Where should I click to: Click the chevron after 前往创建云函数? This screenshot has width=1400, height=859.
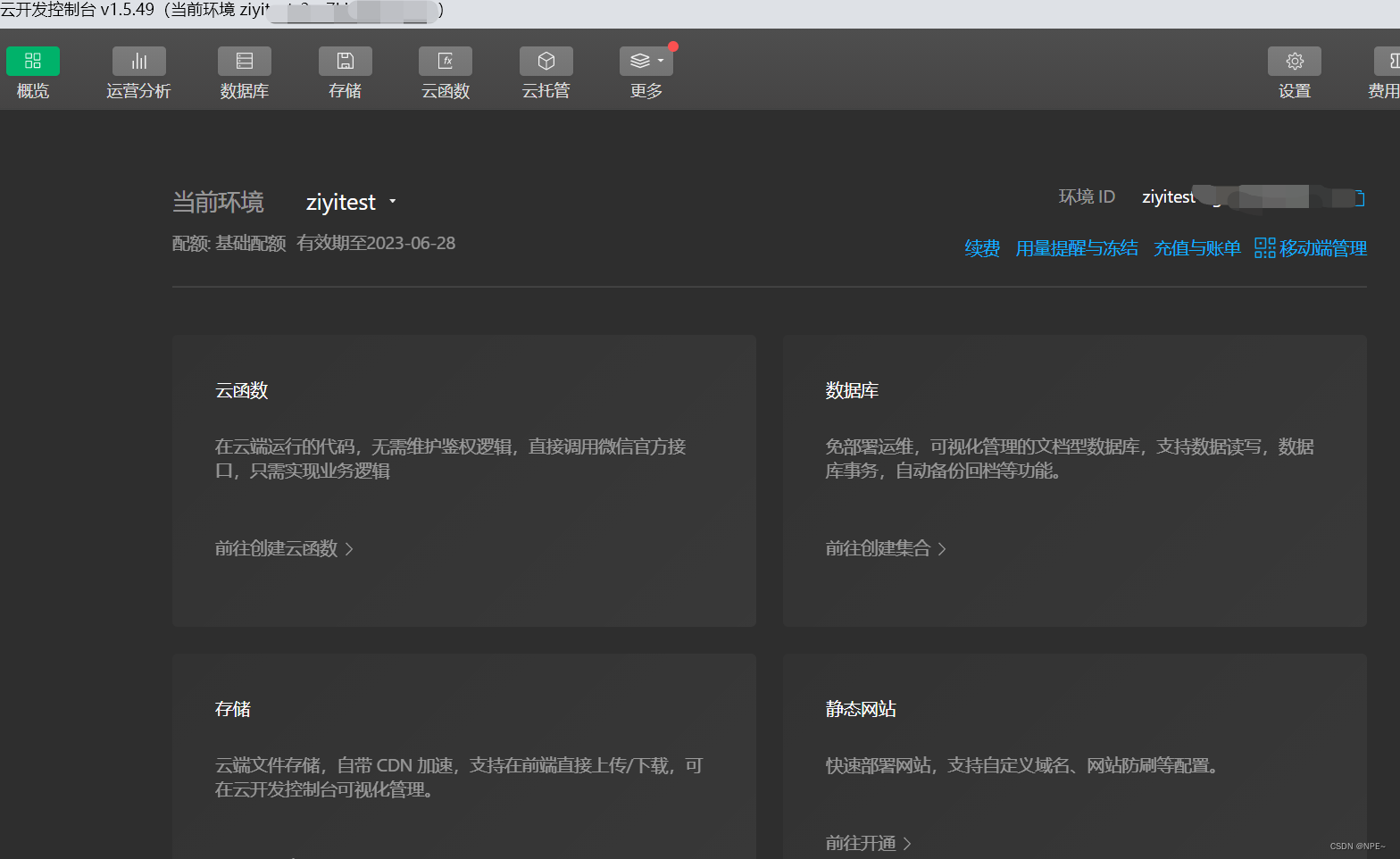(349, 549)
